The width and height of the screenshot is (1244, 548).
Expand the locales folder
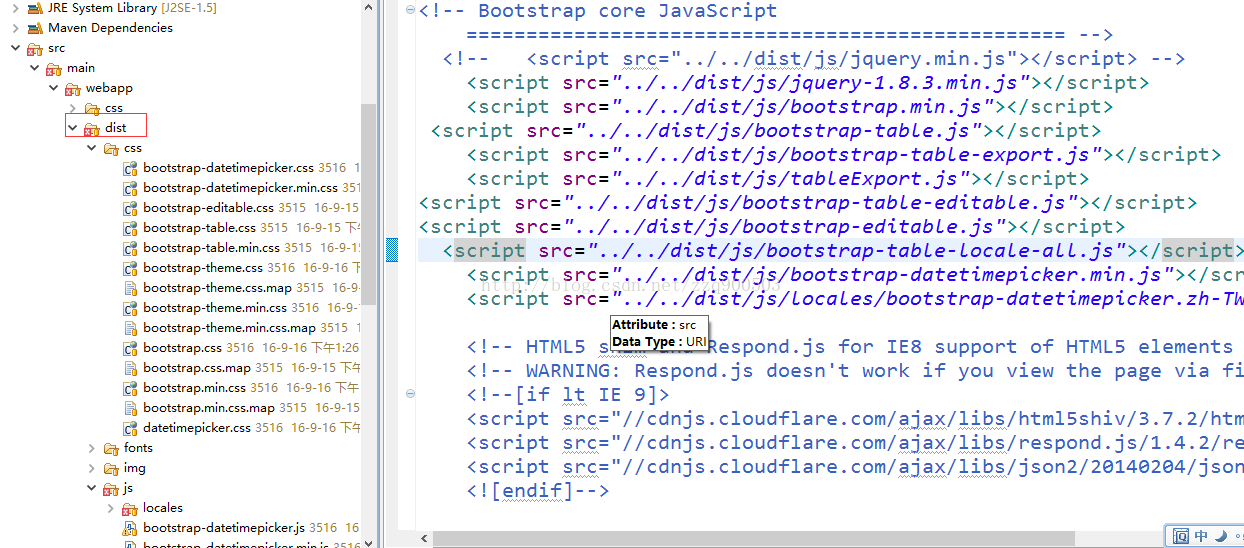(x=111, y=508)
